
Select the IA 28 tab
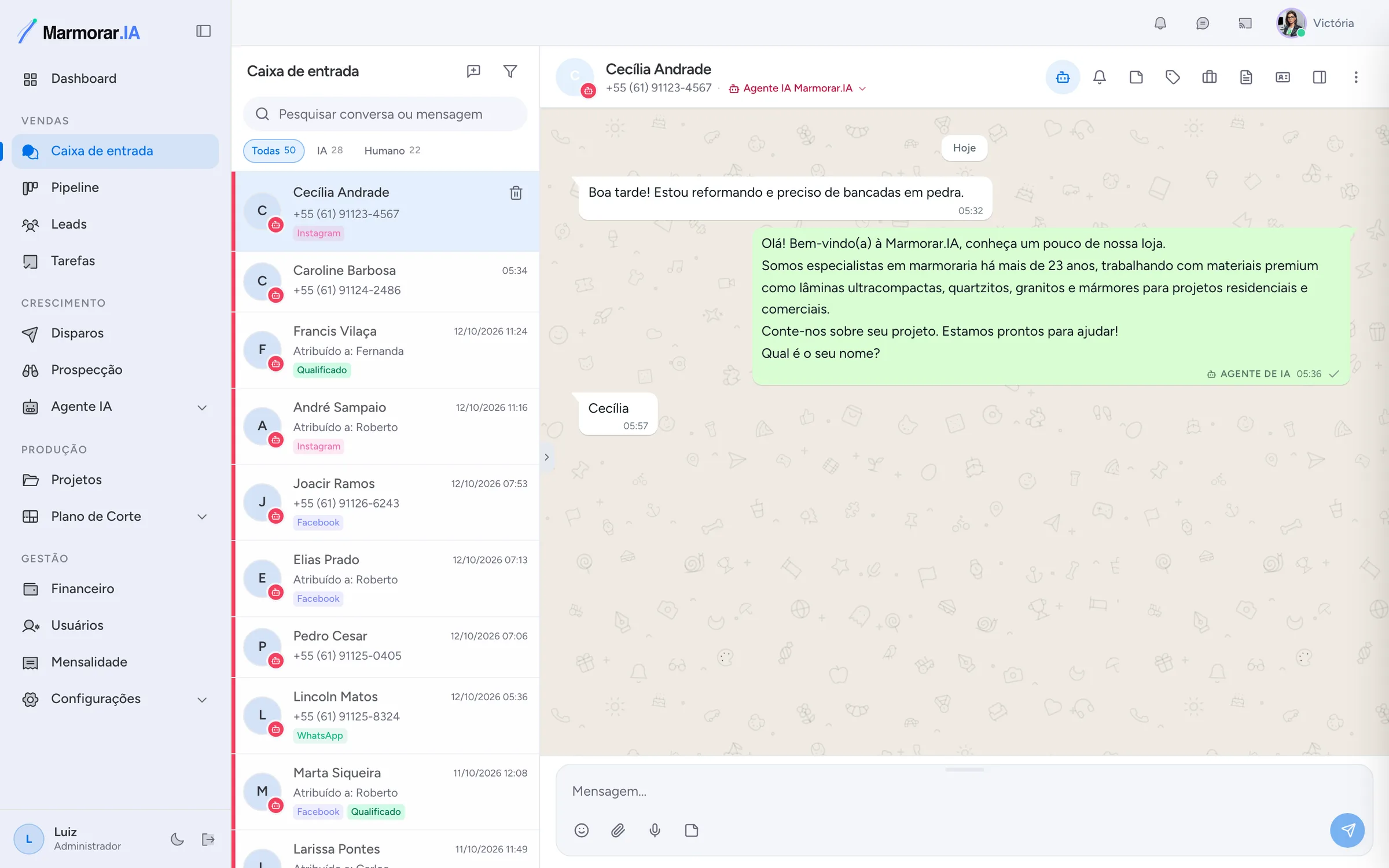[x=329, y=150]
